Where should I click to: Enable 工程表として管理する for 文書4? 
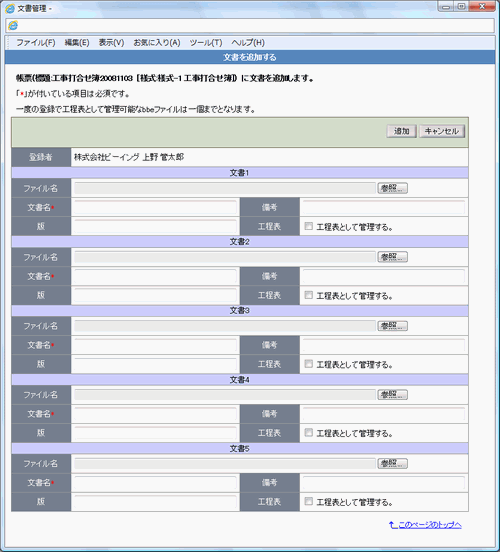coord(308,433)
